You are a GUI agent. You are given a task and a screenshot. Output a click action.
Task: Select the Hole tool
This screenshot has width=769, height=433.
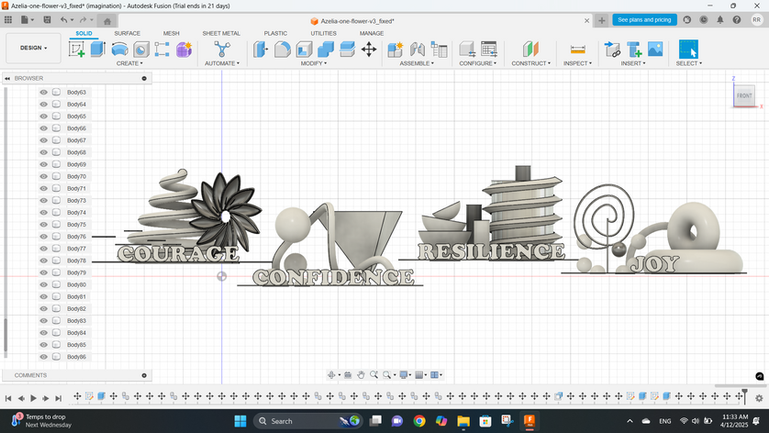tap(141, 50)
